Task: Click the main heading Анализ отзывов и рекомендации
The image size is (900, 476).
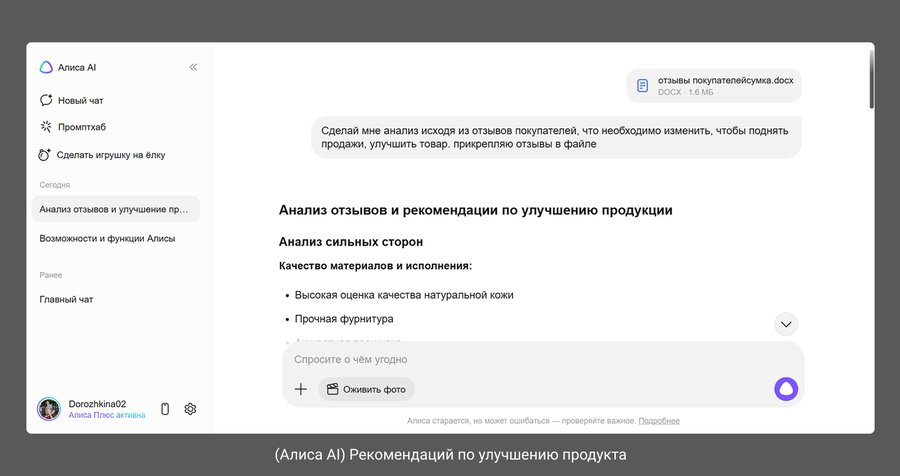Action: (x=475, y=210)
